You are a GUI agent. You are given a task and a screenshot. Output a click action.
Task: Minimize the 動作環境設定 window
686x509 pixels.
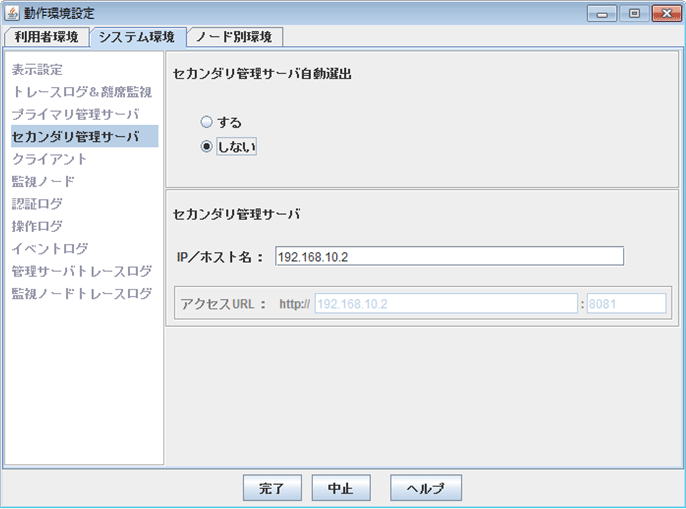pyautogui.click(x=602, y=14)
